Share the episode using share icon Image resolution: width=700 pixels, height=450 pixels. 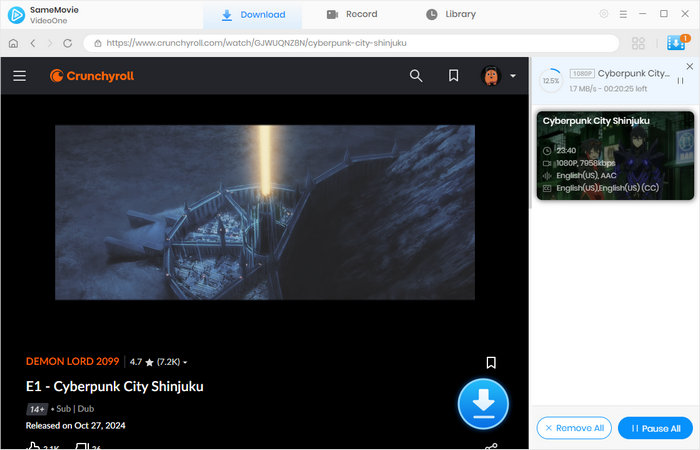pos(491,446)
